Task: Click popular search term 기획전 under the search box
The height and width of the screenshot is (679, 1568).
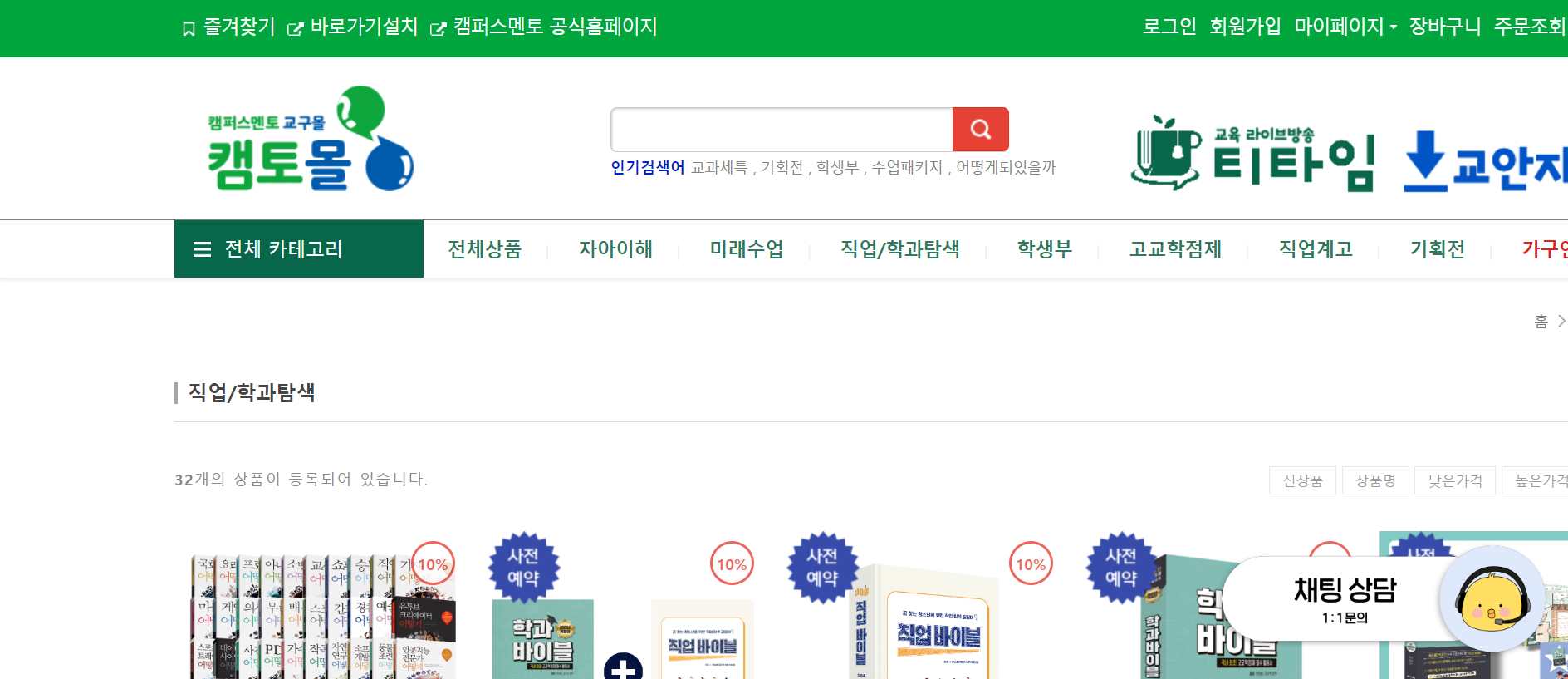Action: coord(782,168)
